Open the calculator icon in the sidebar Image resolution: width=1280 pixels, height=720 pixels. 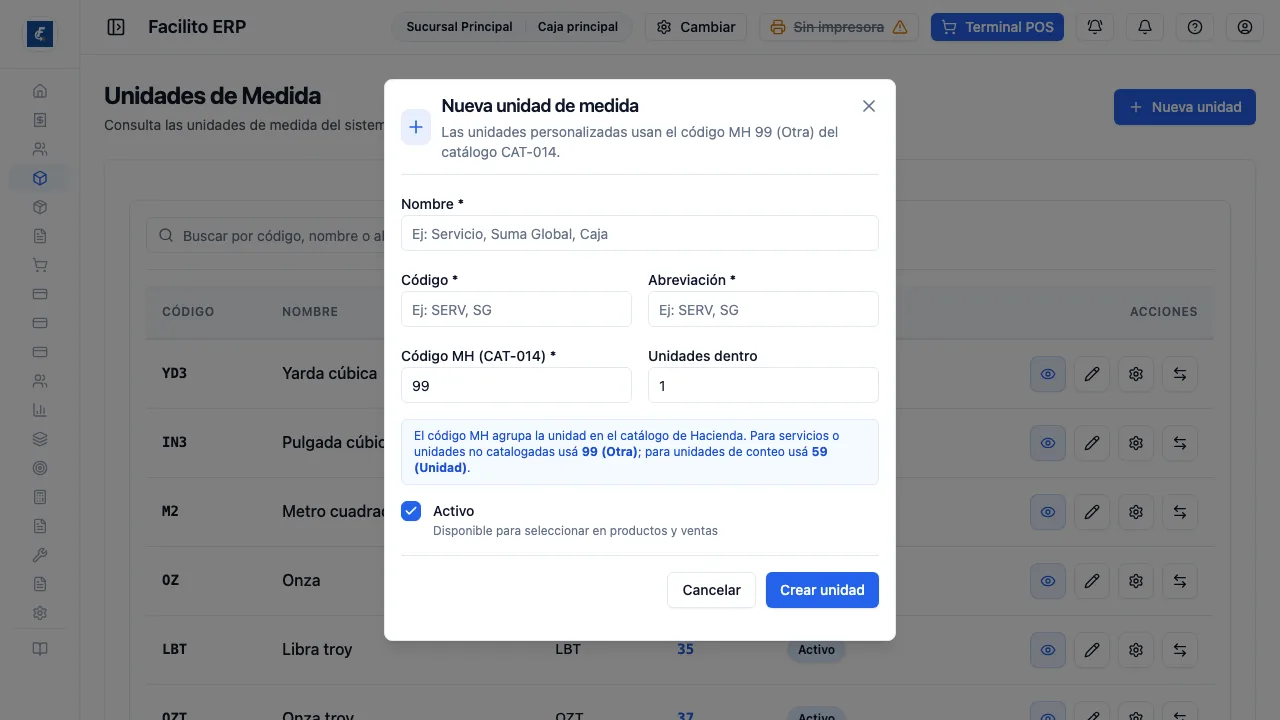click(x=40, y=497)
